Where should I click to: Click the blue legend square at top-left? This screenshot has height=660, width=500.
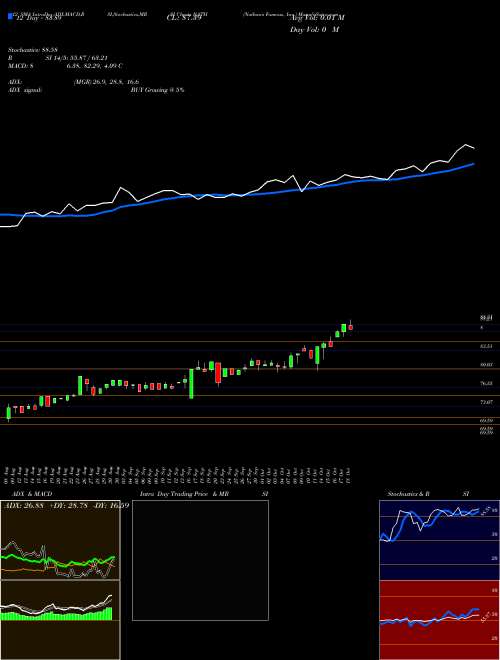[x=11, y=16]
